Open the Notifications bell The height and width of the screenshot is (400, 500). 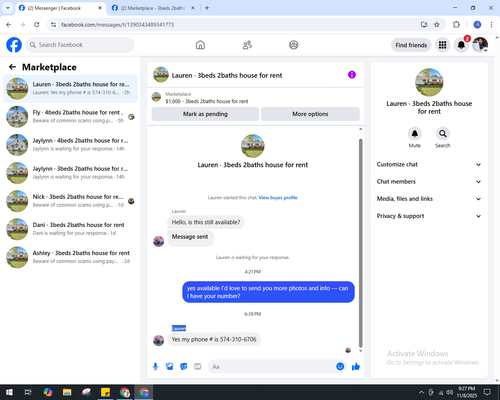461,45
